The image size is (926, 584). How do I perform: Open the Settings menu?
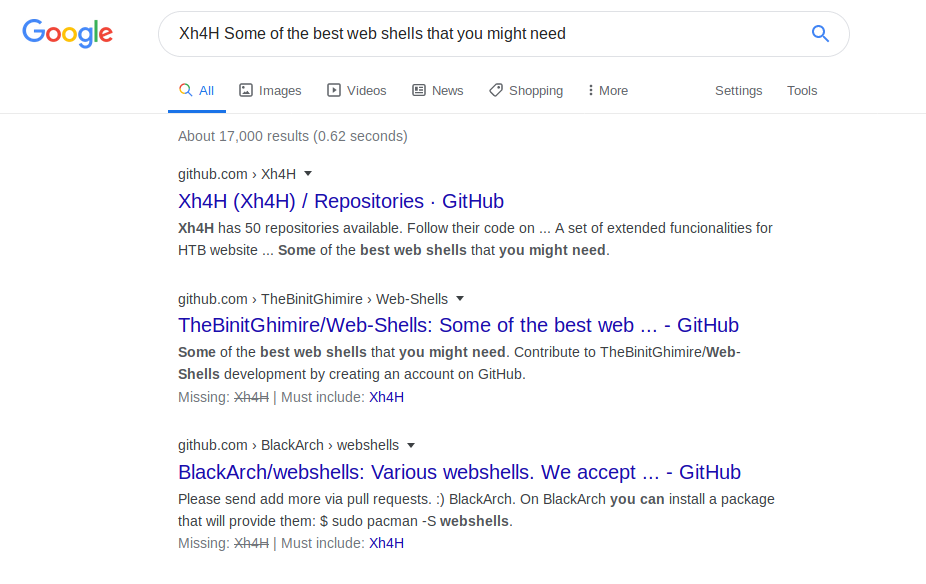coord(738,90)
